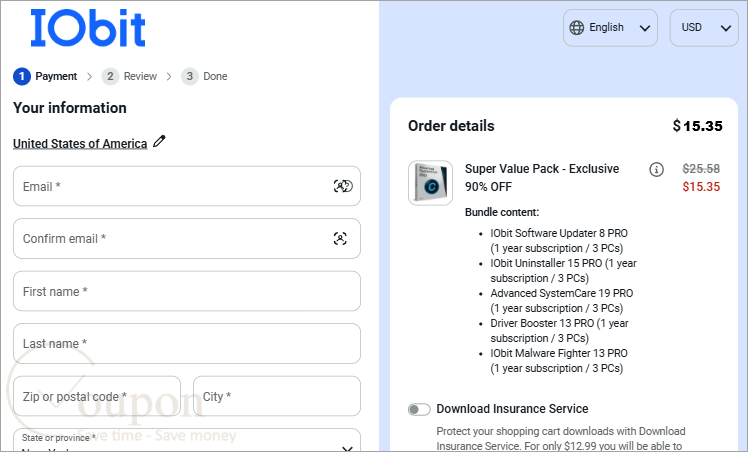Click the United States of America link
Image resolution: width=748 pixels, height=452 pixels.
(x=80, y=144)
